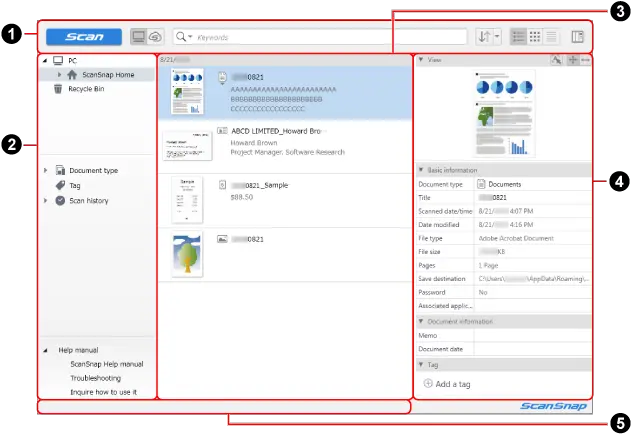Viewport: 631px width, 434px height.
Task: Collapse the View preview section
Action: [x=421, y=60]
